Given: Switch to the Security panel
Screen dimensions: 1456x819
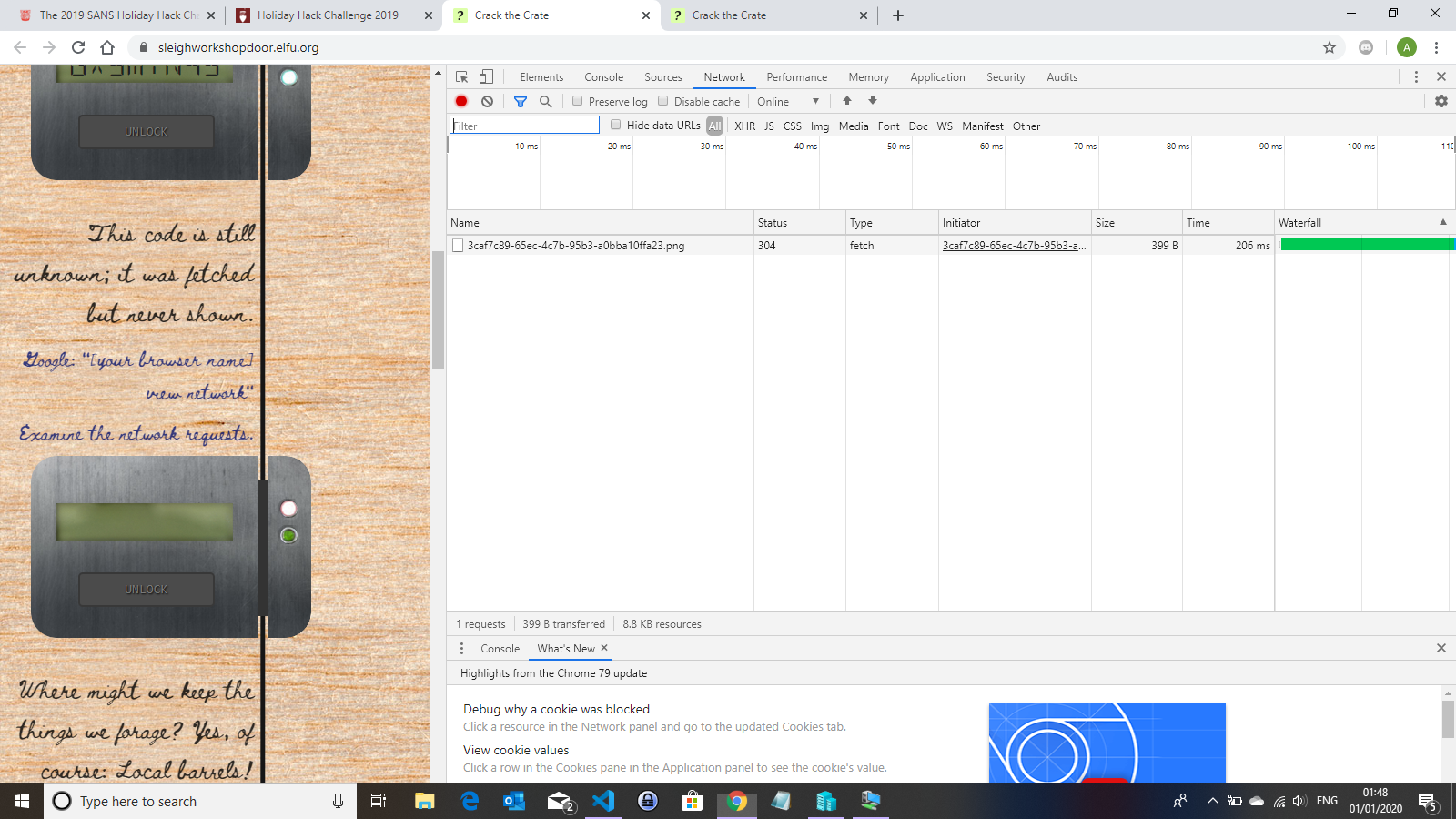Looking at the screenshot, I should 1006,77.
